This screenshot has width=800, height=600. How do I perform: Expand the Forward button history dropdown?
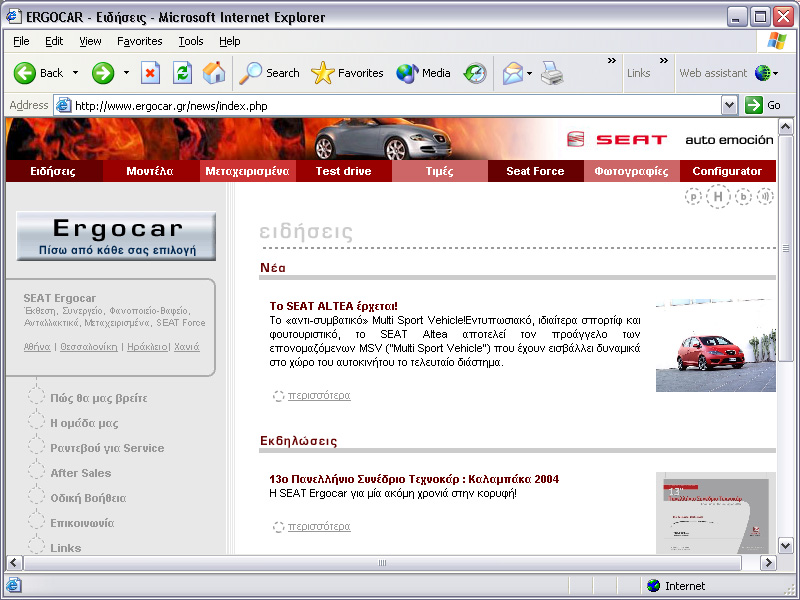[126, 73]
